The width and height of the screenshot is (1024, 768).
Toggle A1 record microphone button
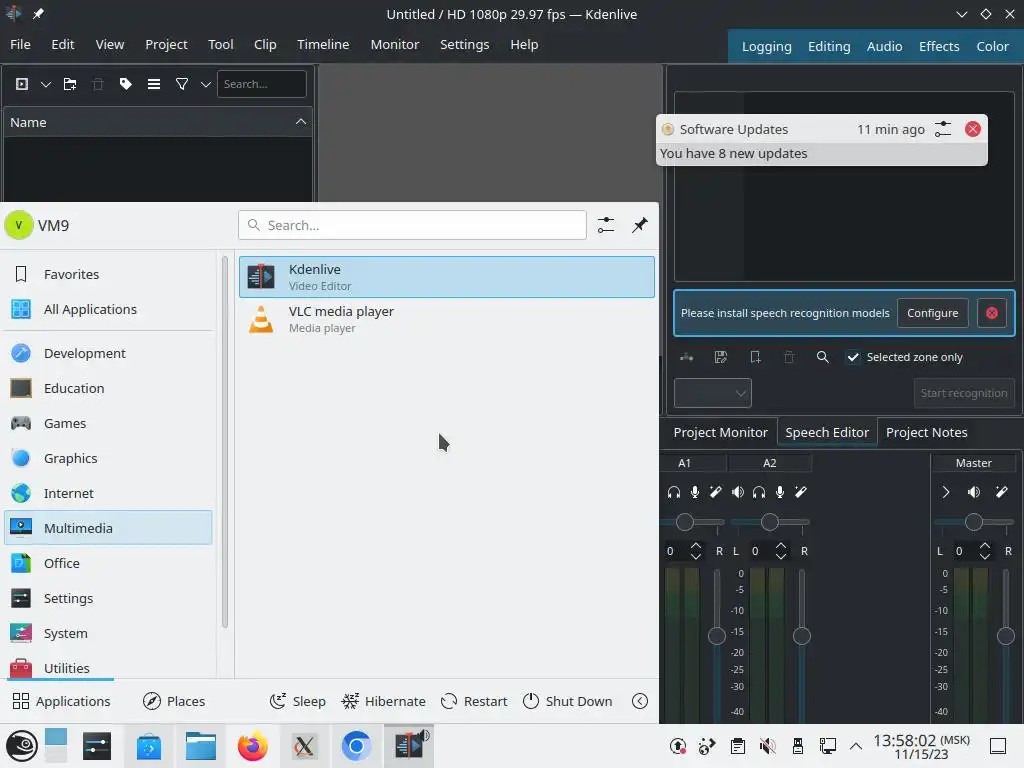click(695, 492)
